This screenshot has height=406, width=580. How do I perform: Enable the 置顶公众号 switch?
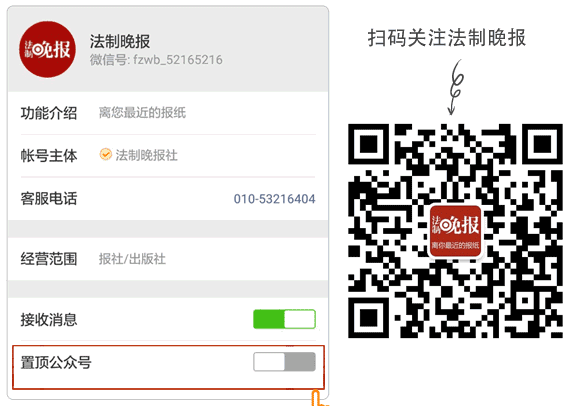[x=284, y=362]
